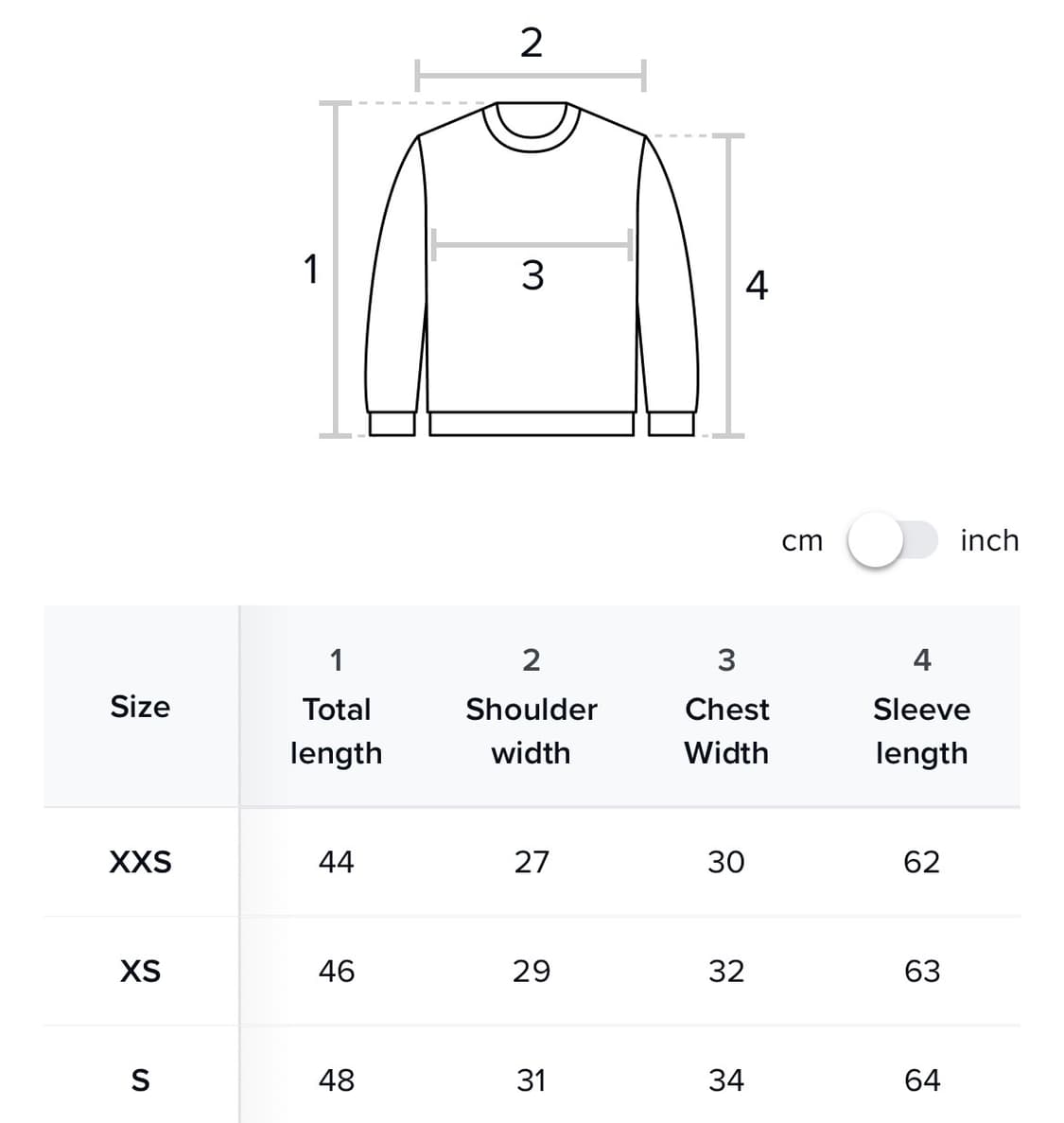The width and height of the screenshot is (1064, 1123).
Task: Select the XS size row label
Action: [140, 971]
